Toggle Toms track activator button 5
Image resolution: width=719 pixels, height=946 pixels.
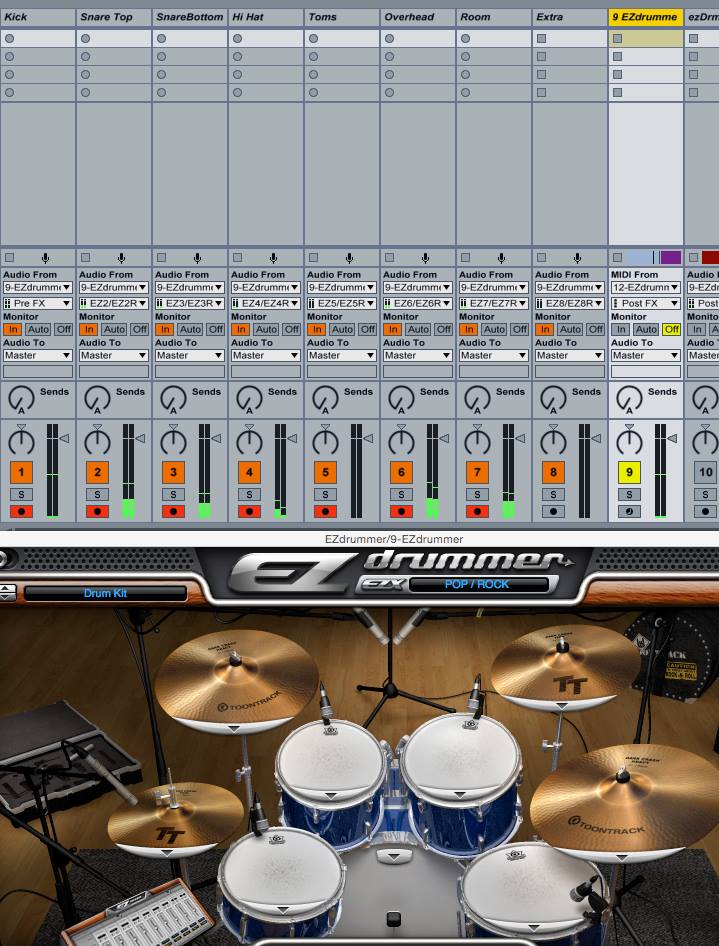[x=325, y=472]
